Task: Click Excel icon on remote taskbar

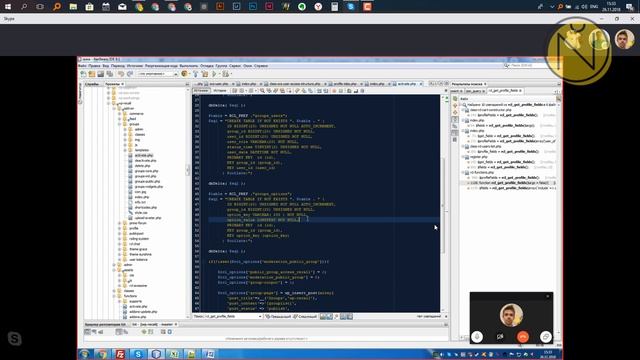Action: [174, 354]
